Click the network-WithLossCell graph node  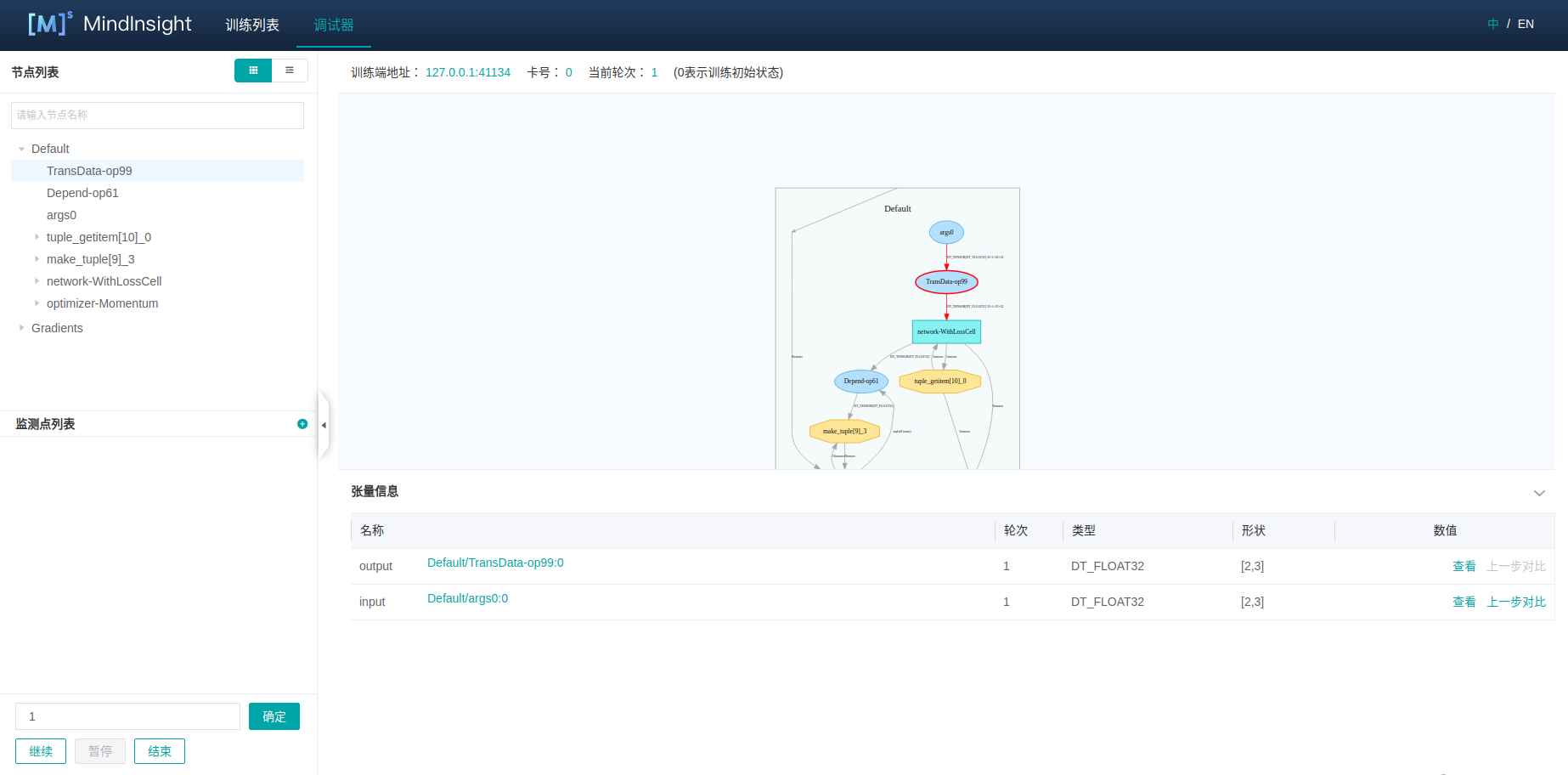[946, 332]
